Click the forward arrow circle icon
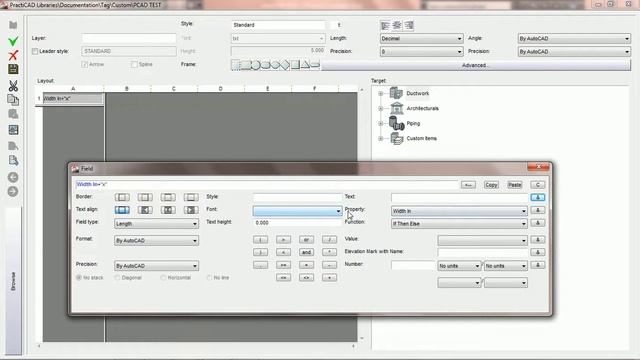This screenshot has width=640, height=360. pos(13,191)
